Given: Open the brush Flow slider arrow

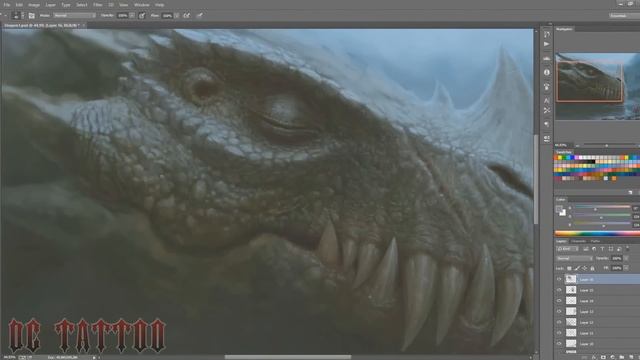Looking at the screenshot, I should click(x=176, y=16).
